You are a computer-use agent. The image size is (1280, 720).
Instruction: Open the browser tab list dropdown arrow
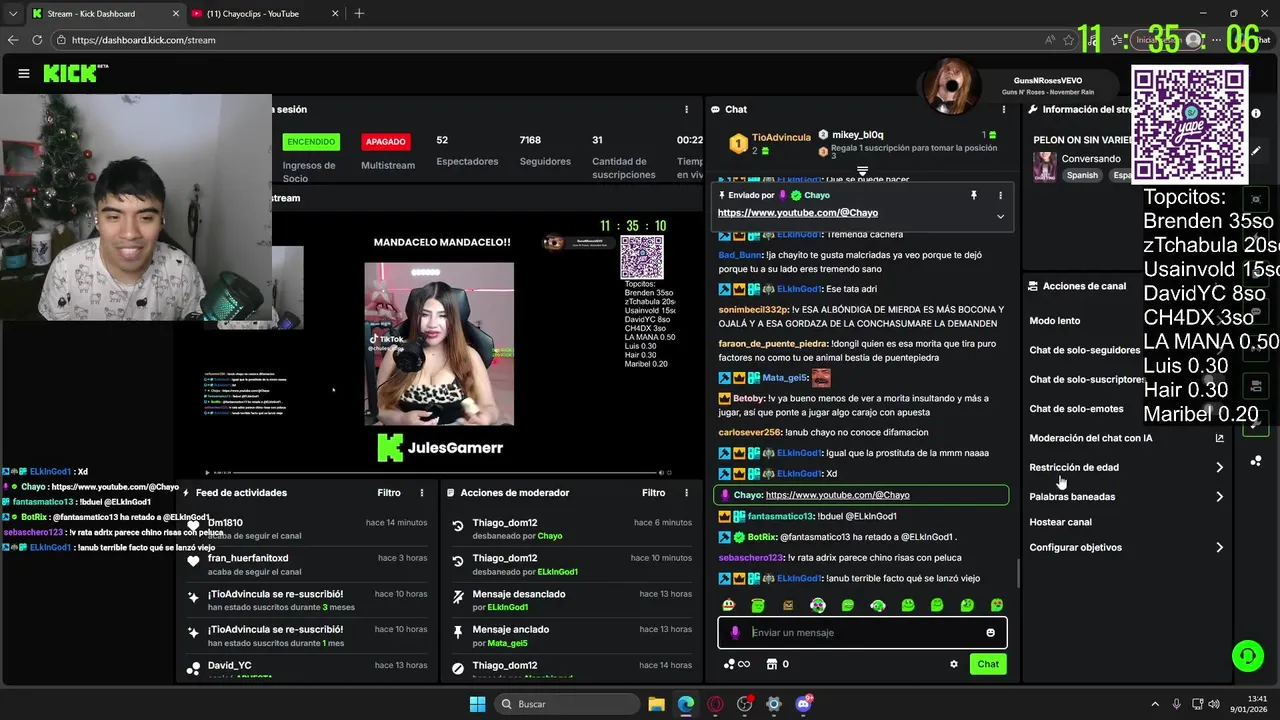[13, 13]
